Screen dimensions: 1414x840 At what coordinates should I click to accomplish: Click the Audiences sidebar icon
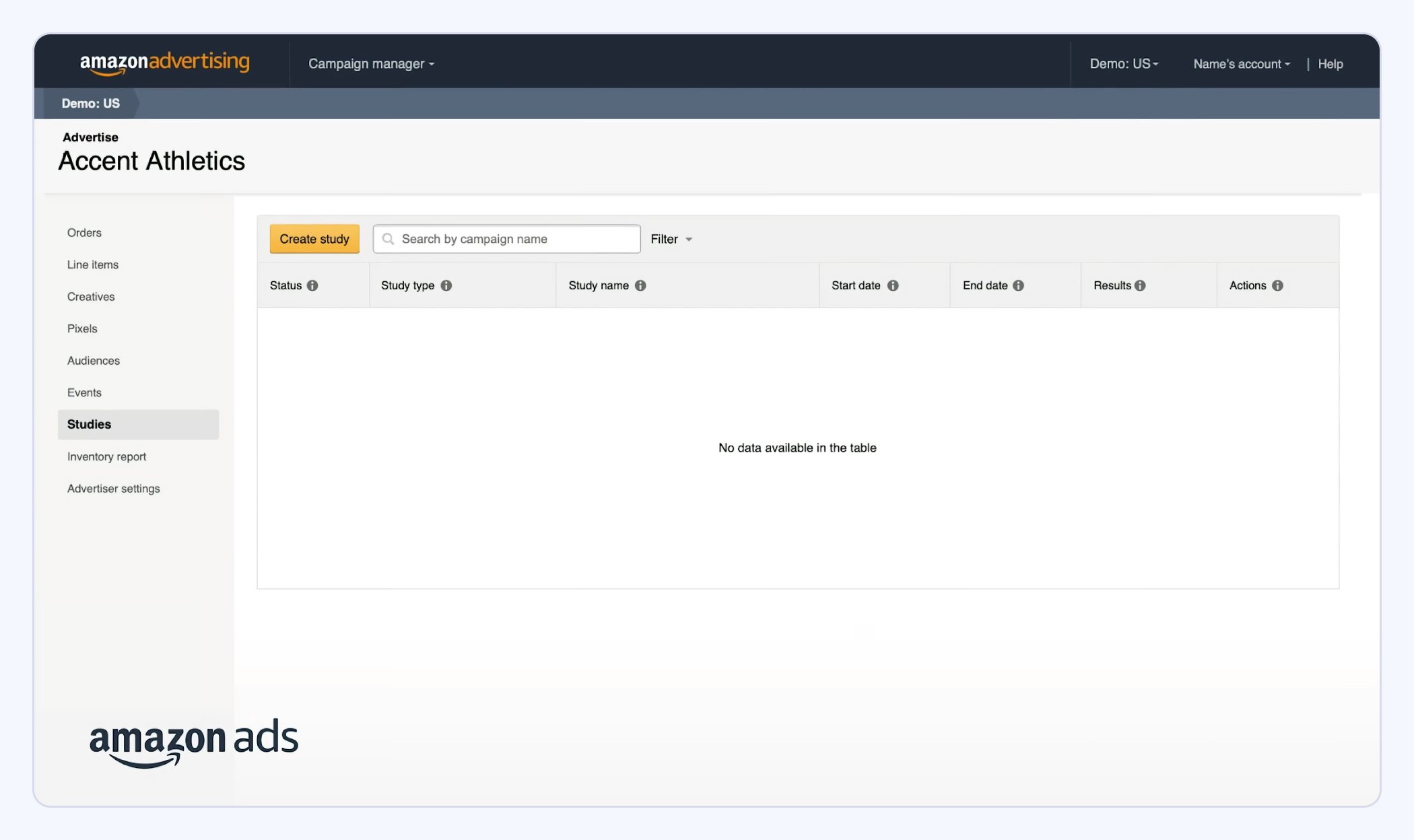pos(93,360)
